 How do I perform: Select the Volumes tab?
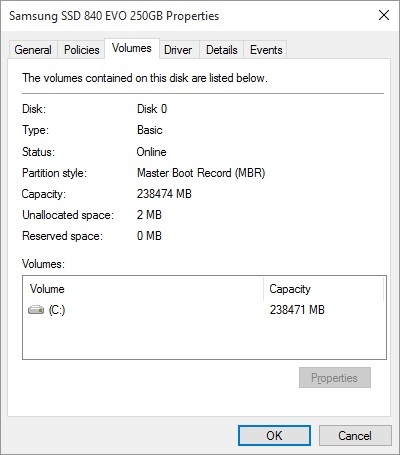tap(132, 49)
